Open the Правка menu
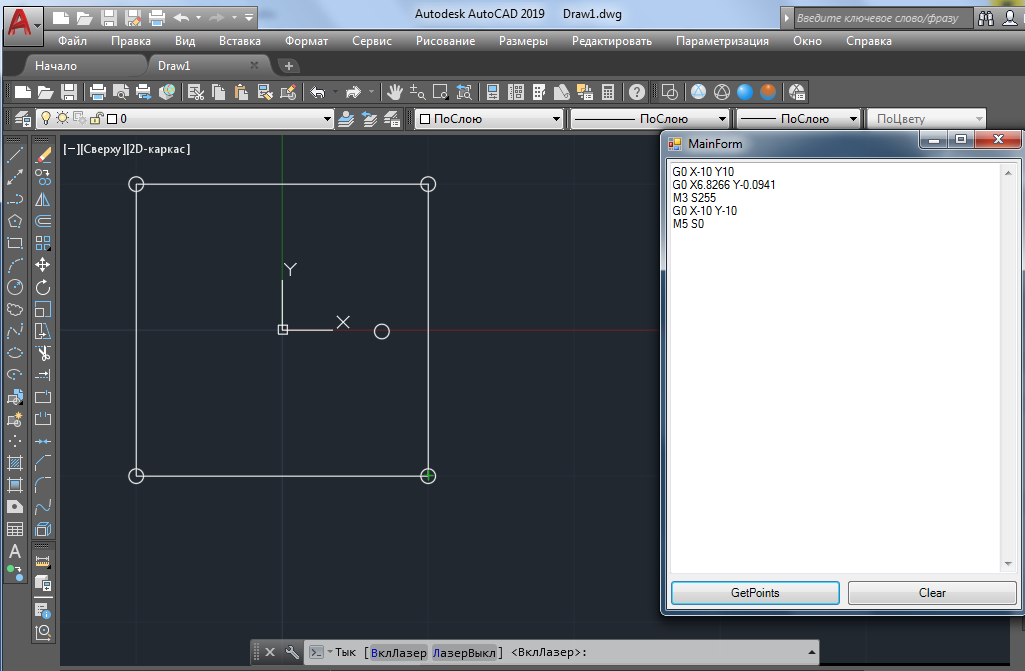 131,41
